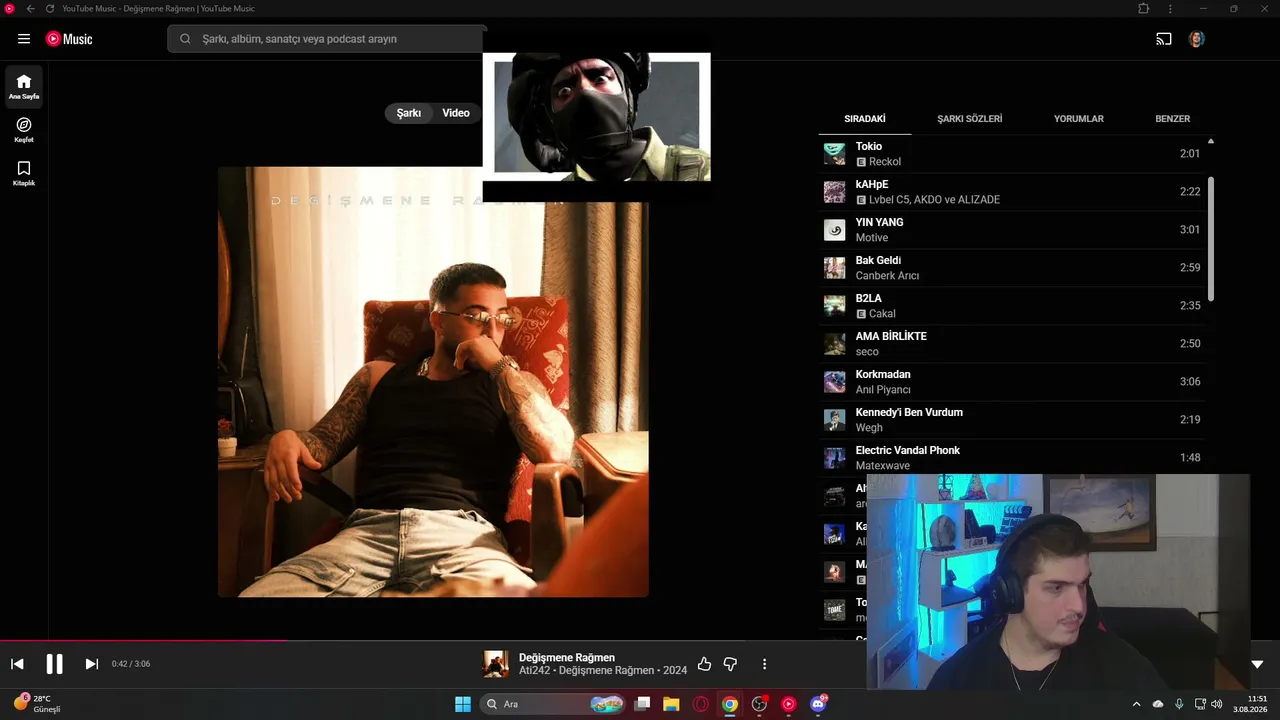Open the BENZER tab
This screenshot has width=1280, height=720.
[1173, 119]
